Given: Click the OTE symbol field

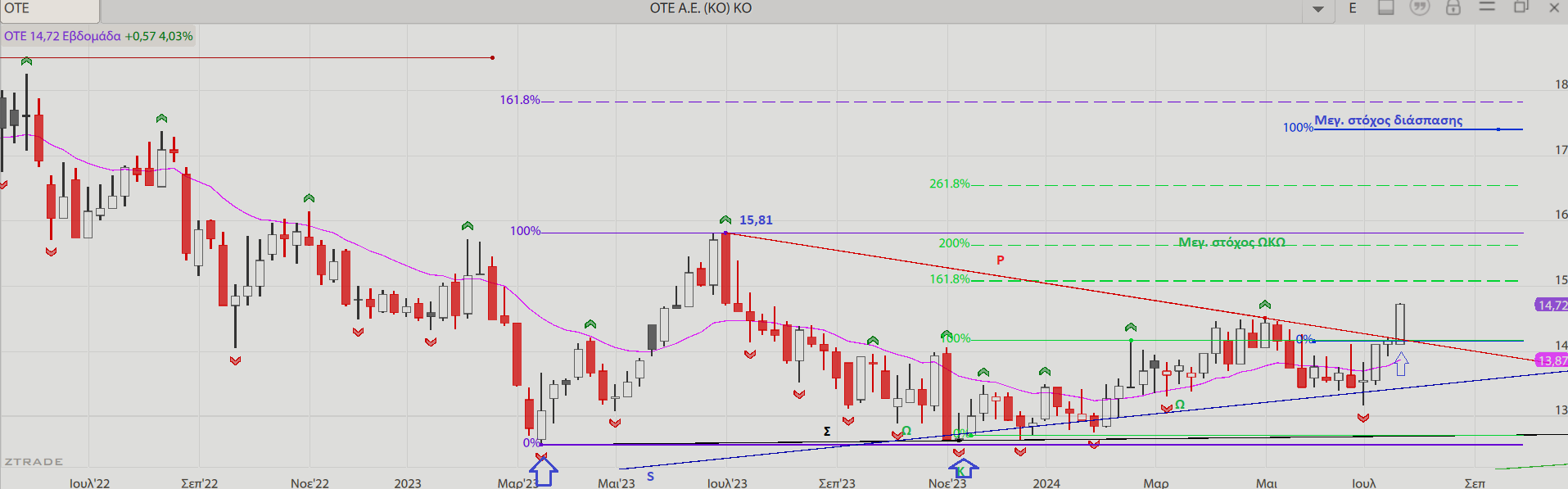Looking at the screenshot, I should 50,9.
